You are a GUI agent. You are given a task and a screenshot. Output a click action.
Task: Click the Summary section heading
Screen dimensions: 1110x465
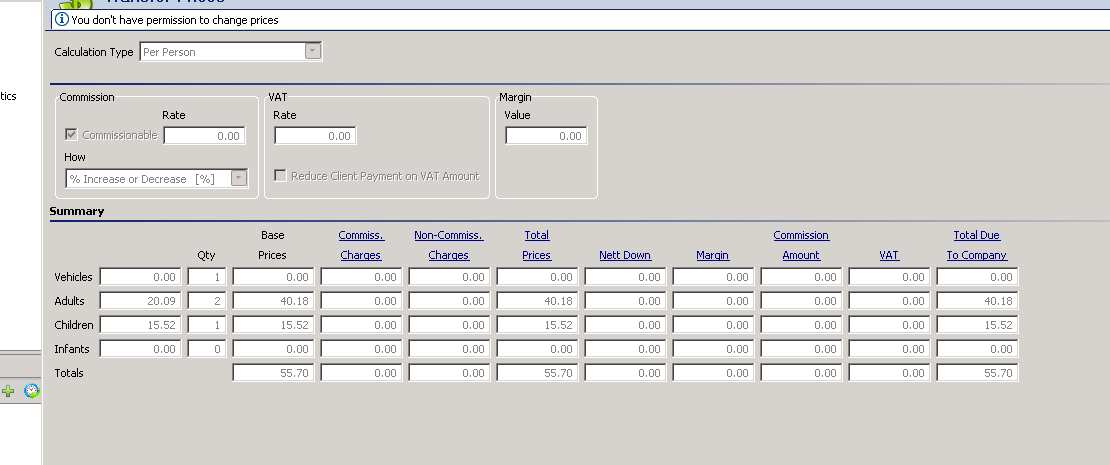point(76,211)
